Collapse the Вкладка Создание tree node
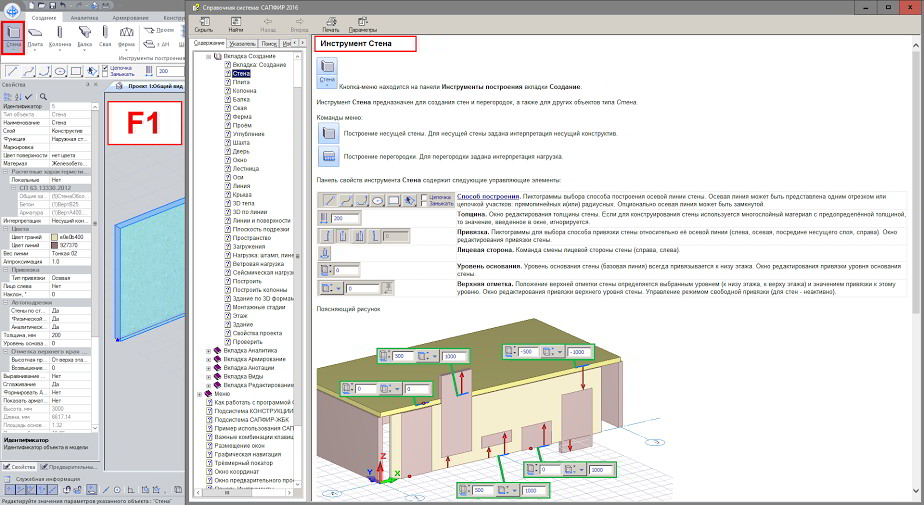This screenshot has height=505, width=924. tap(209, 56)
